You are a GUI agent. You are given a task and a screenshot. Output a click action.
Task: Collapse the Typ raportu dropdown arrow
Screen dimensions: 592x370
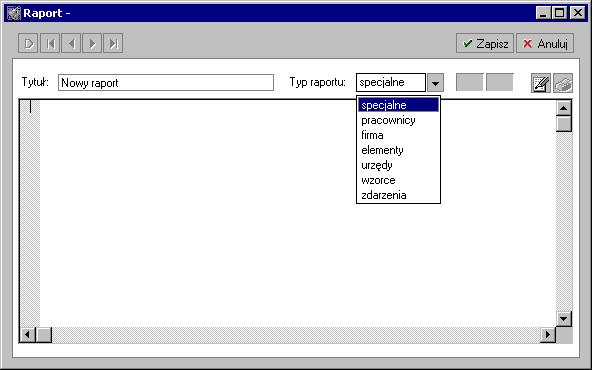[x=435, y=83]
